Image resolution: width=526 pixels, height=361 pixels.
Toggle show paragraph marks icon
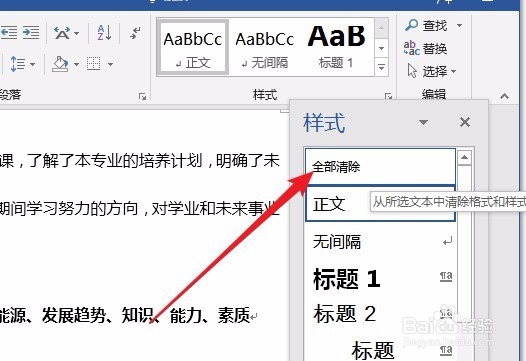pos(136,33)
